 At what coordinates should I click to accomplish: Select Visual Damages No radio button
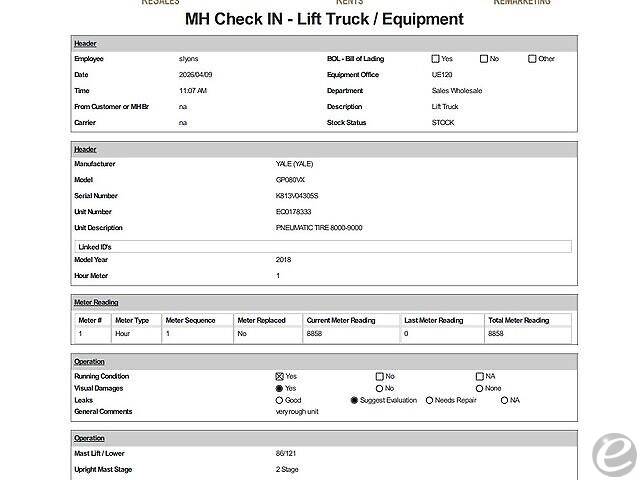[x=379, y=389]
